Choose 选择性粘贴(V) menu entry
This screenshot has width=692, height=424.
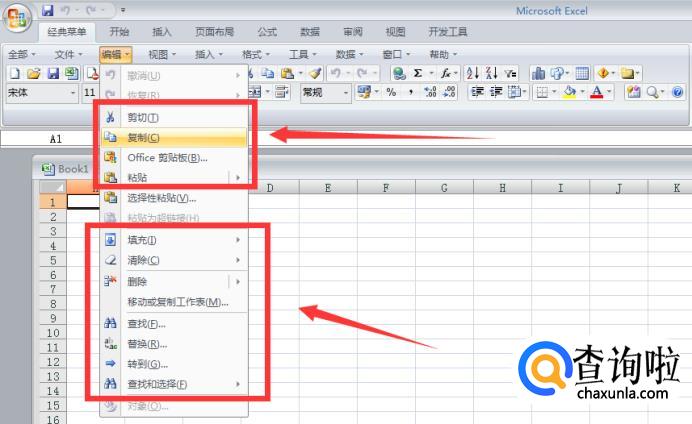point(174,198)
